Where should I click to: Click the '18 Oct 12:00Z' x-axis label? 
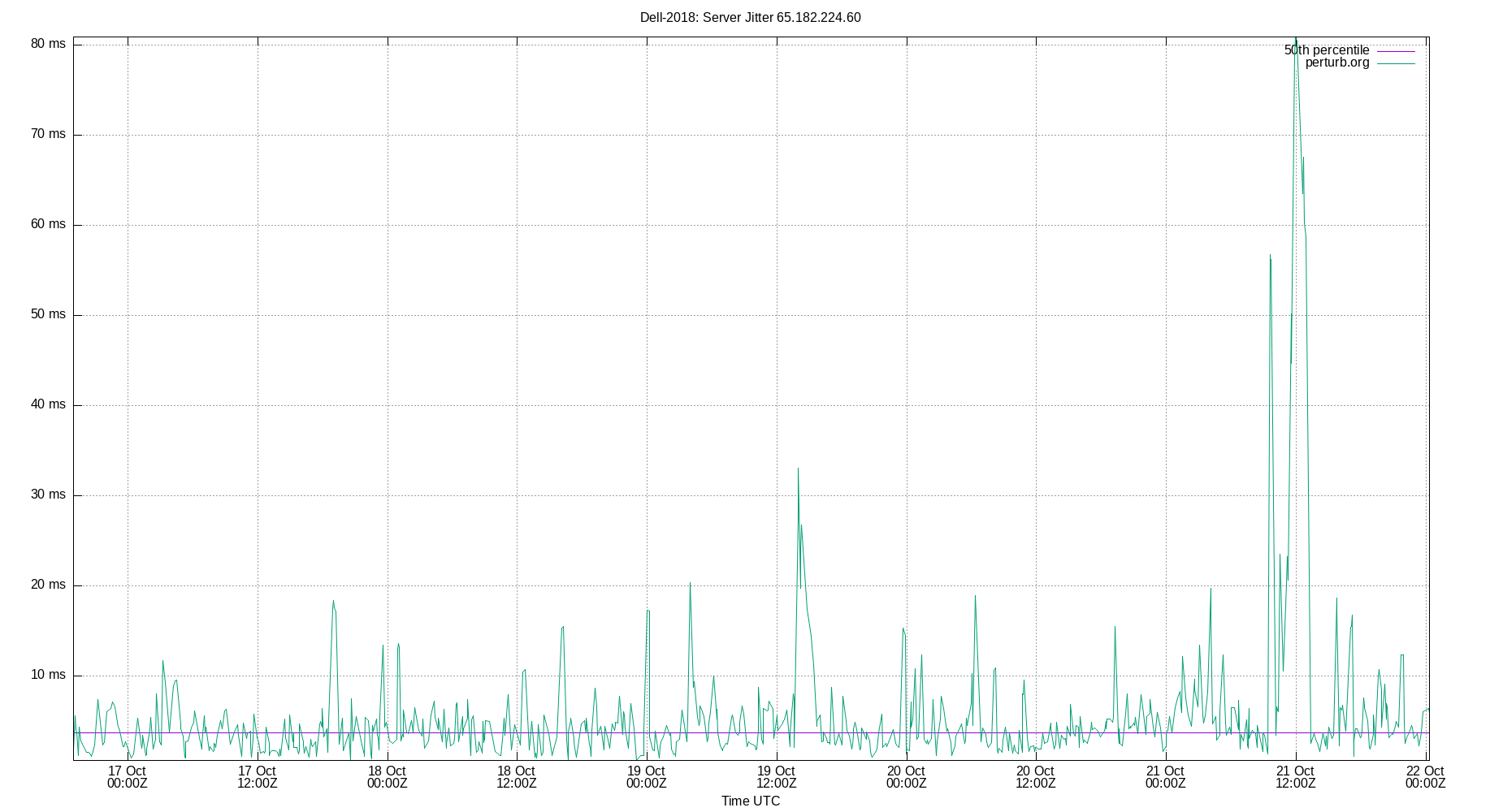pyautogui.click(x=517, y=777)
